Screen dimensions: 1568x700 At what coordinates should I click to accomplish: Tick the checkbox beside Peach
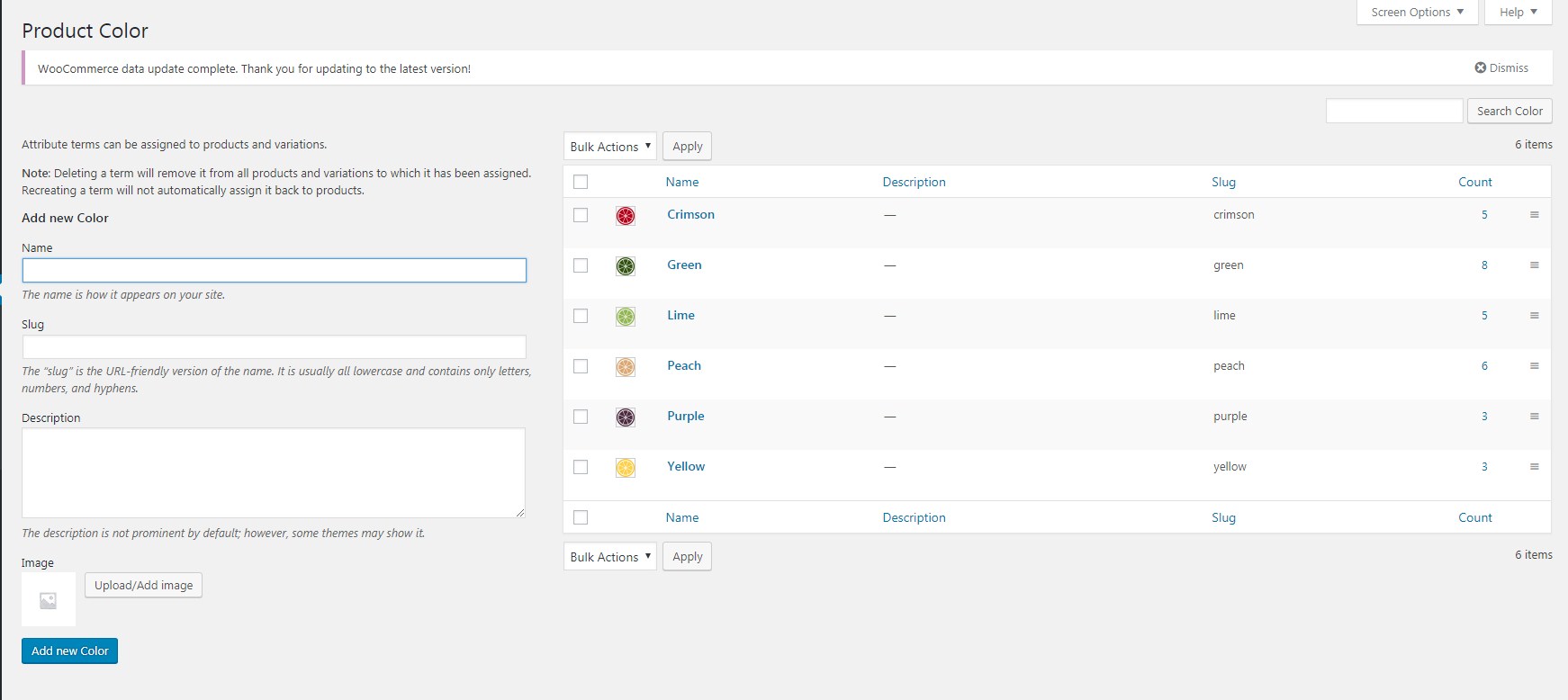point(581,366)
